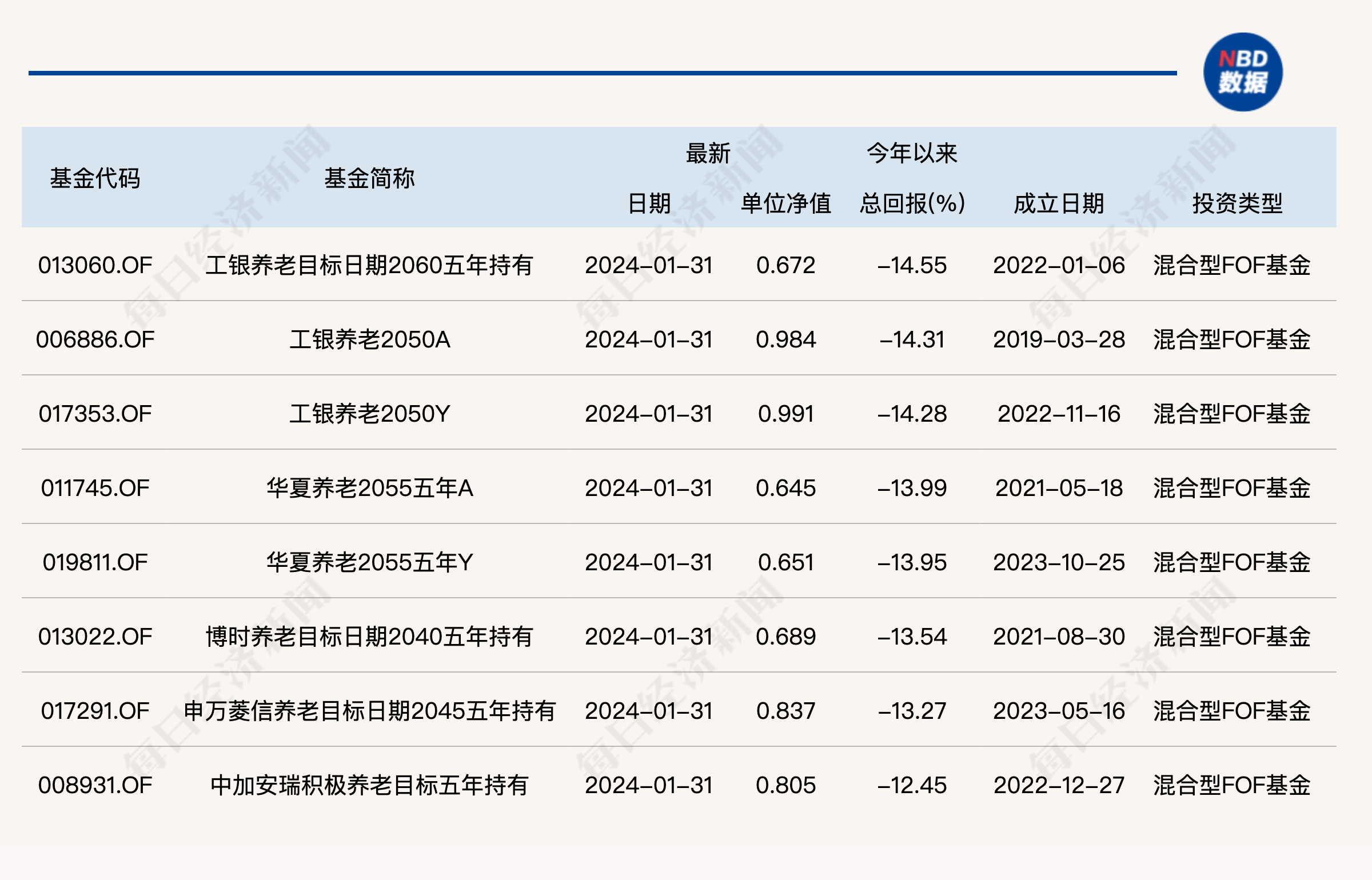Select fund name 工银养老目标日期2060五年持有
This screenshot has width=1372, height=880.
[x=369, y=265]
